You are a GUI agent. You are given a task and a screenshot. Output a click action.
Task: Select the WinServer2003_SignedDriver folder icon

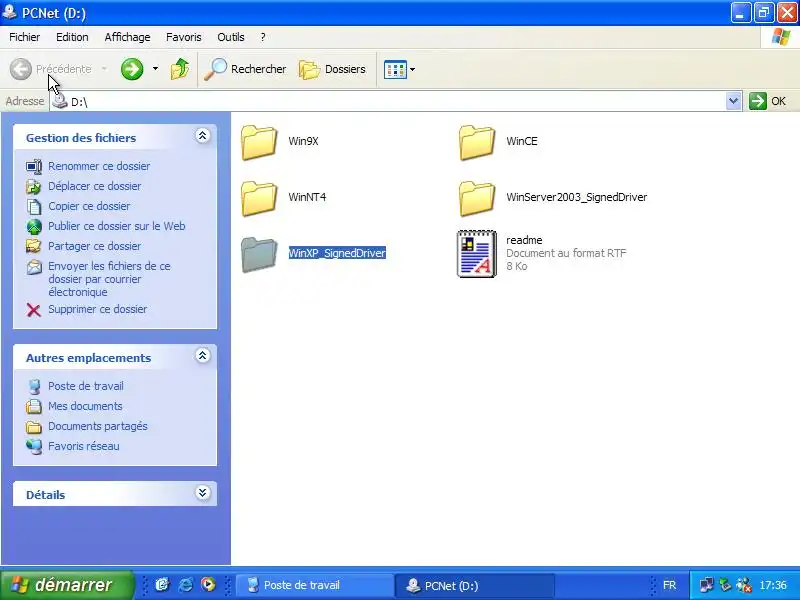point(477,198)
